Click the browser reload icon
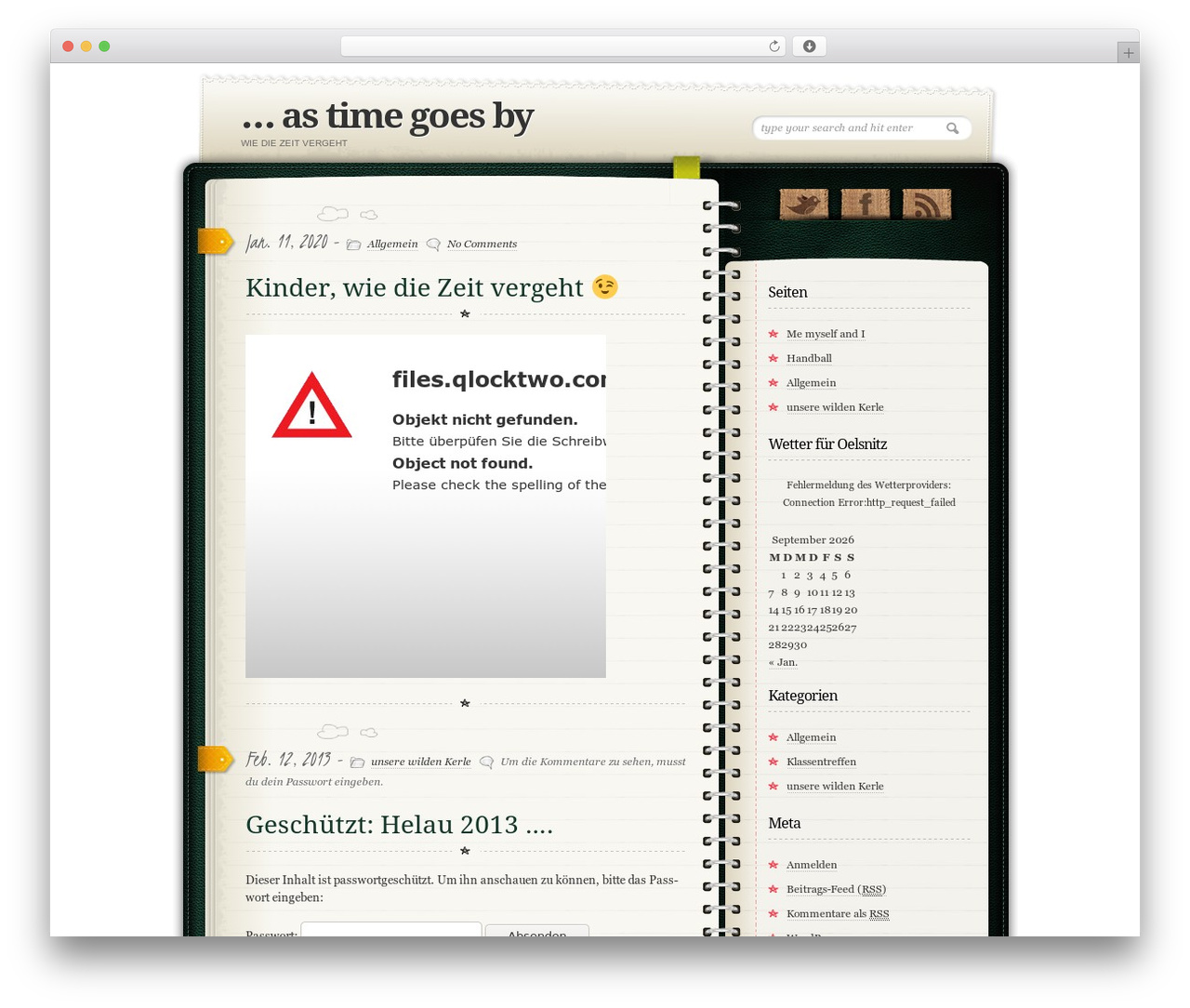Viewport: 1190px width, 1008px height. 774,46
